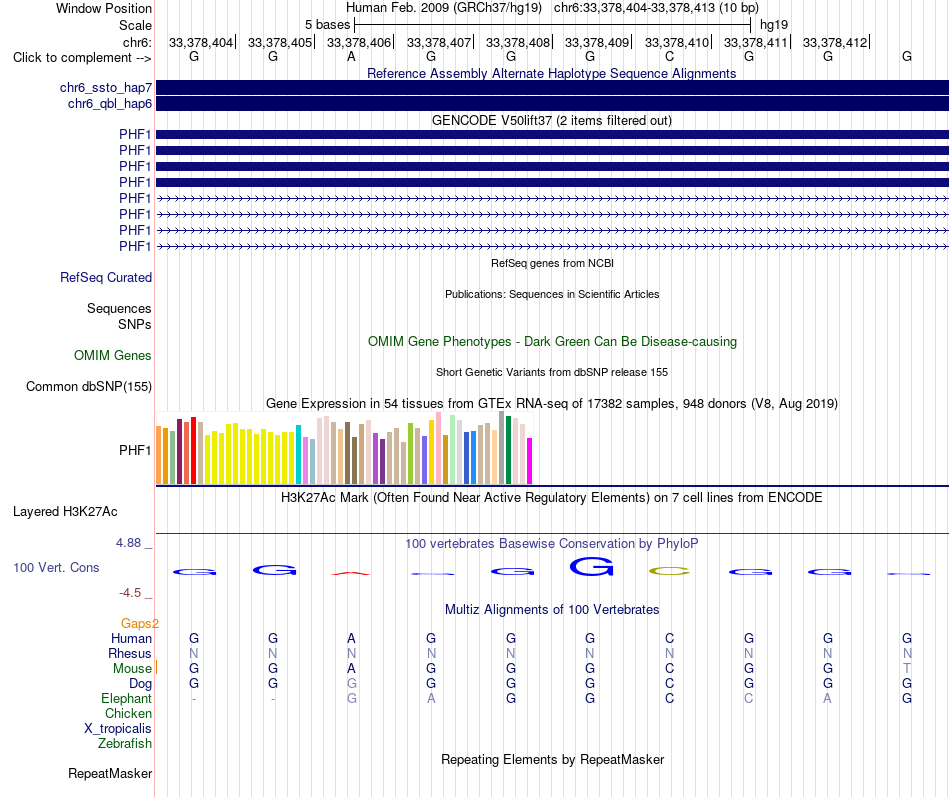Click the C base in the Human alignment row
This screenshot has height=797, width=950.
(669, 639)
